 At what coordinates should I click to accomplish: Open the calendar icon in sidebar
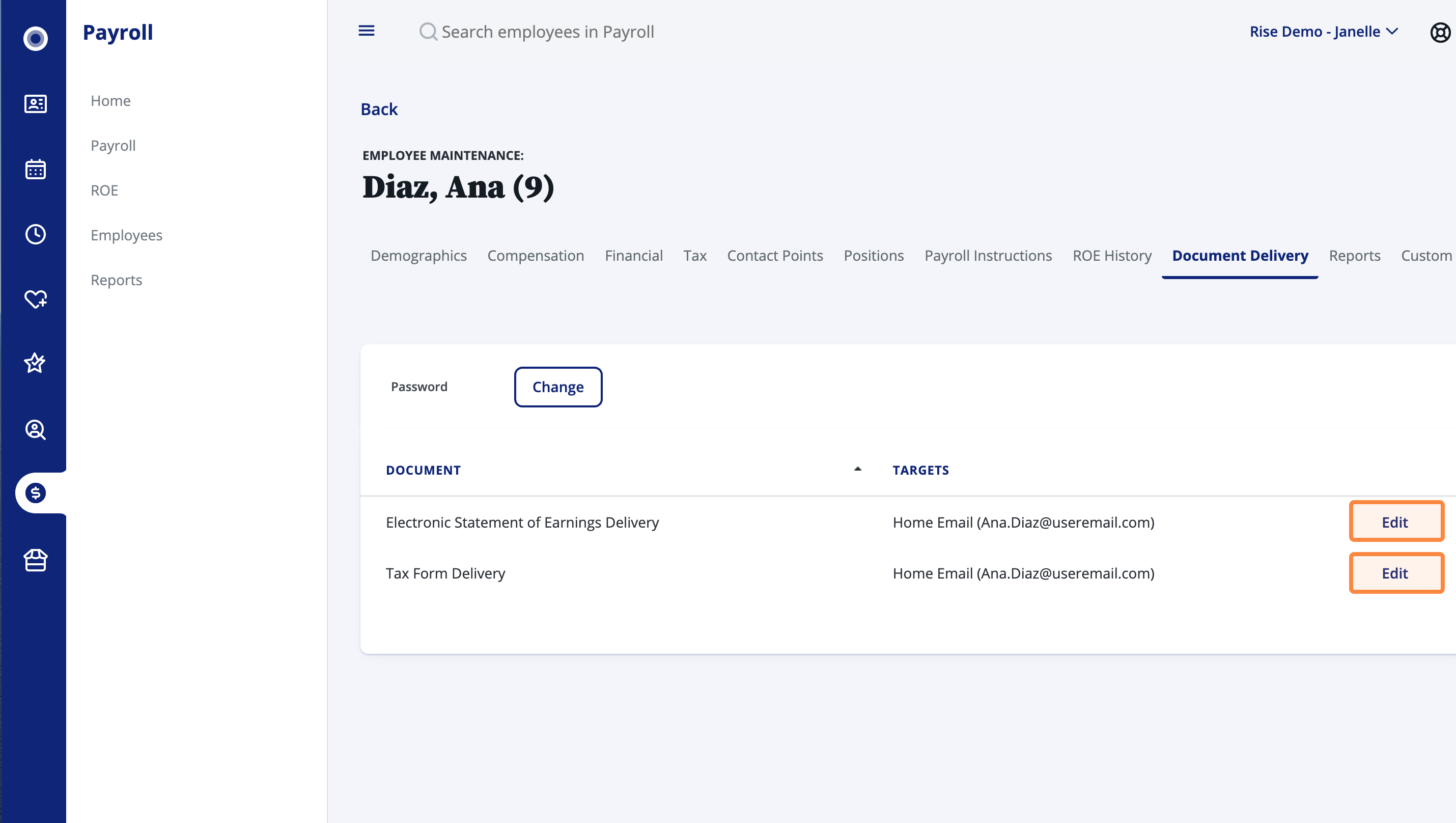click(35, 169)
